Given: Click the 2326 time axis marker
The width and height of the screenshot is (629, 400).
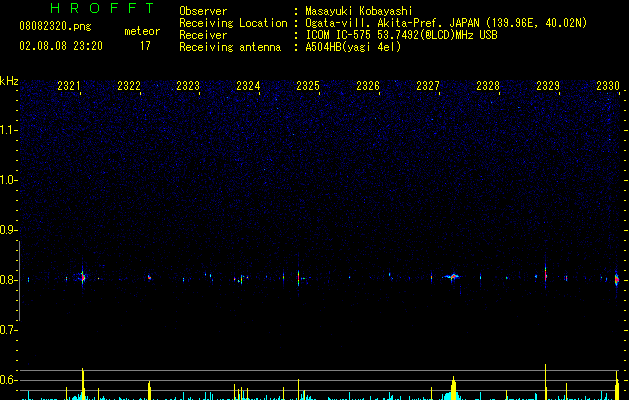Looking at the screenshot, I should click(x=368, y=86).
